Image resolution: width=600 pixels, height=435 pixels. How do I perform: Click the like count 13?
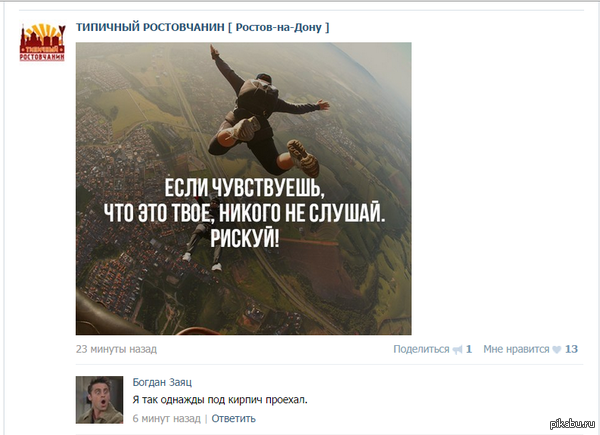(571, 349)
